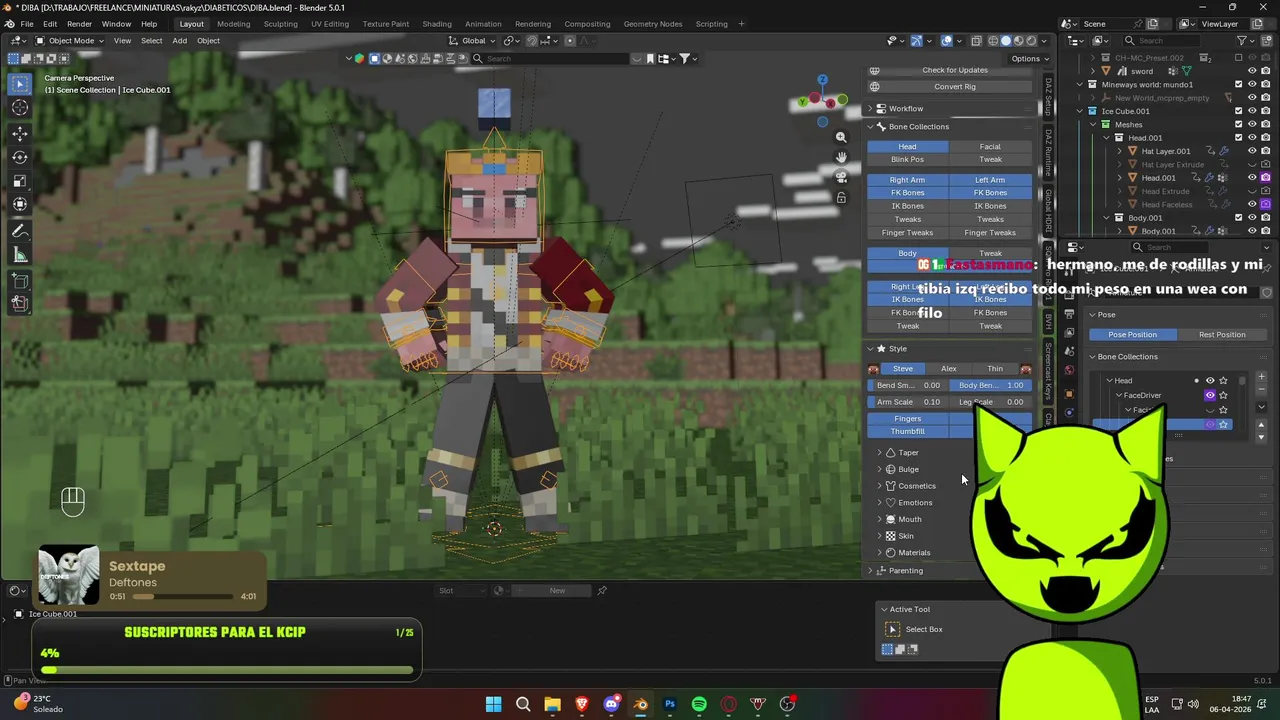Open the Blender icon in the Windows taskbar
Viewport: 1280px width, 720px height.
coord(641,704)
